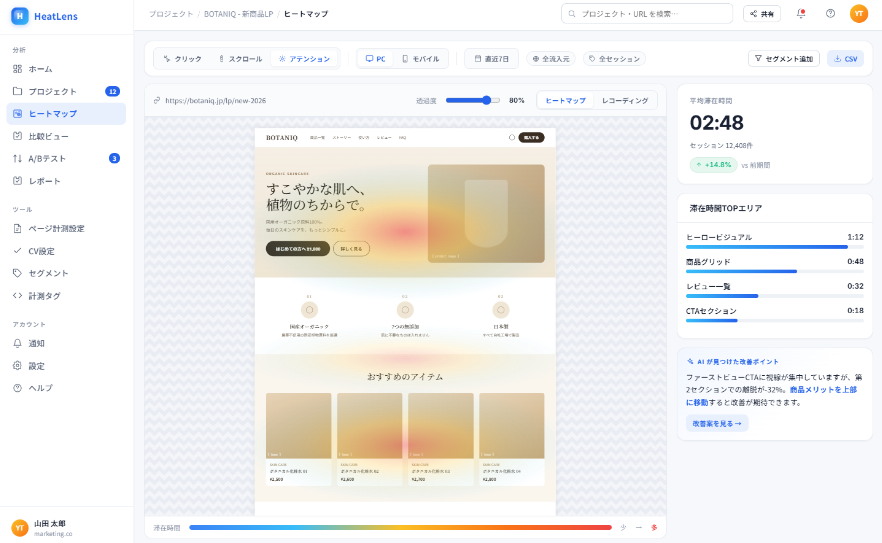Click the fourth product card thumbnail

click(512, 426)
